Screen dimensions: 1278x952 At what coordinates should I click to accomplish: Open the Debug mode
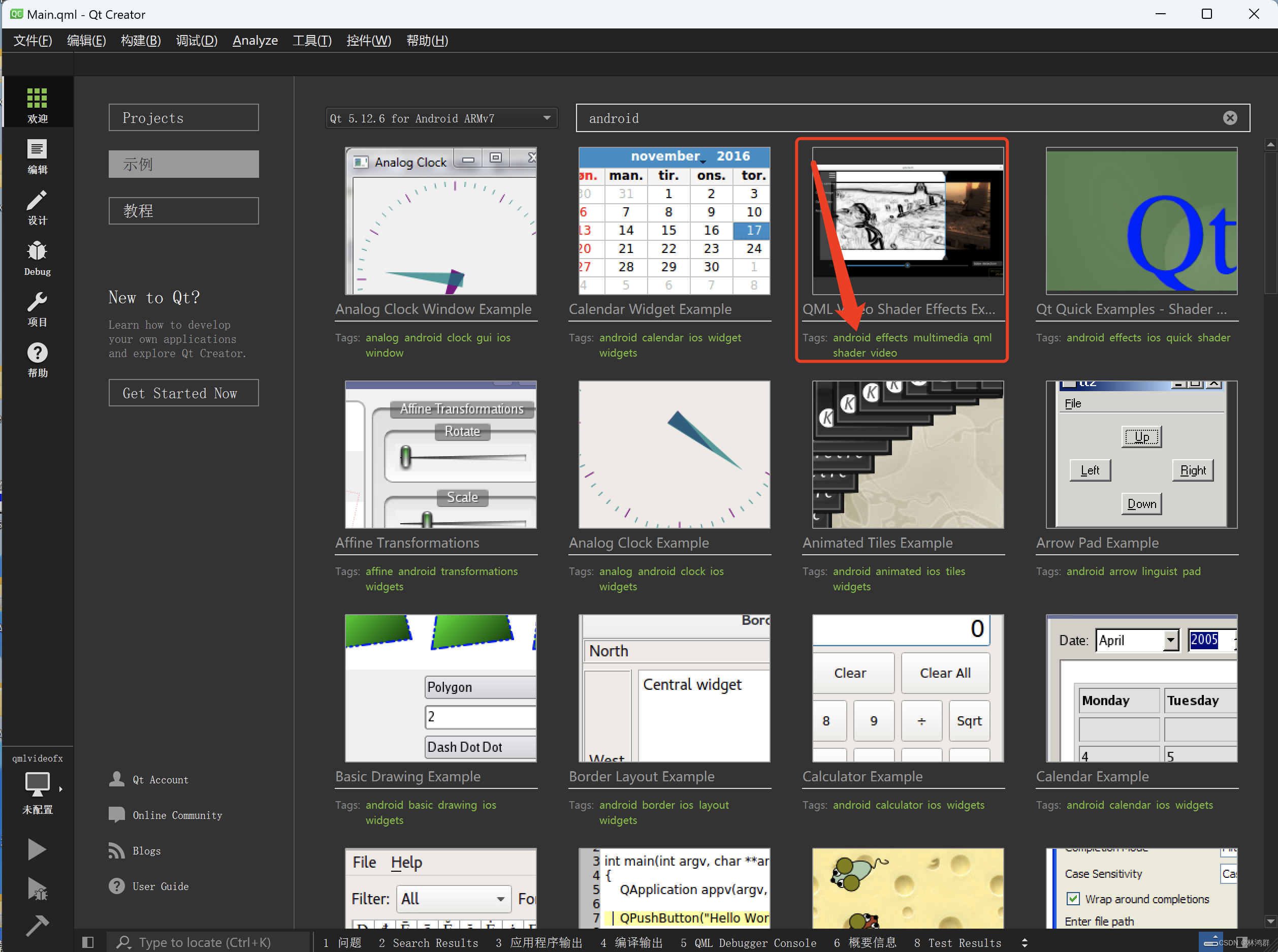click(38, 258)
